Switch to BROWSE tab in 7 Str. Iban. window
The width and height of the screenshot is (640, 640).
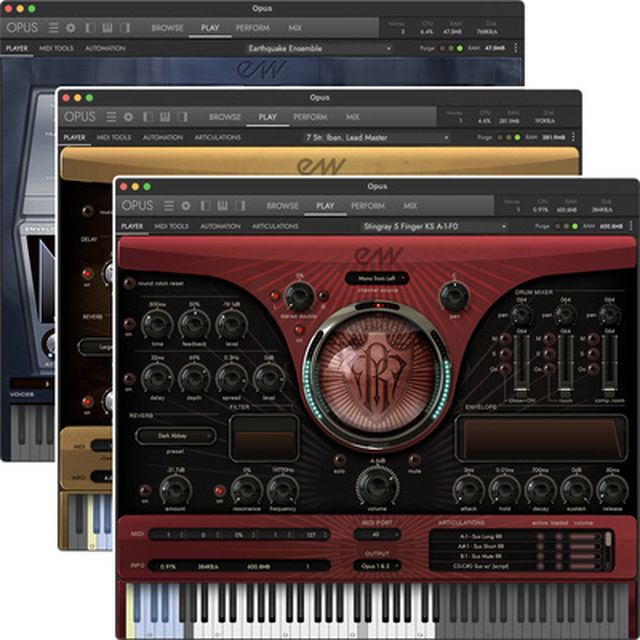225,117
